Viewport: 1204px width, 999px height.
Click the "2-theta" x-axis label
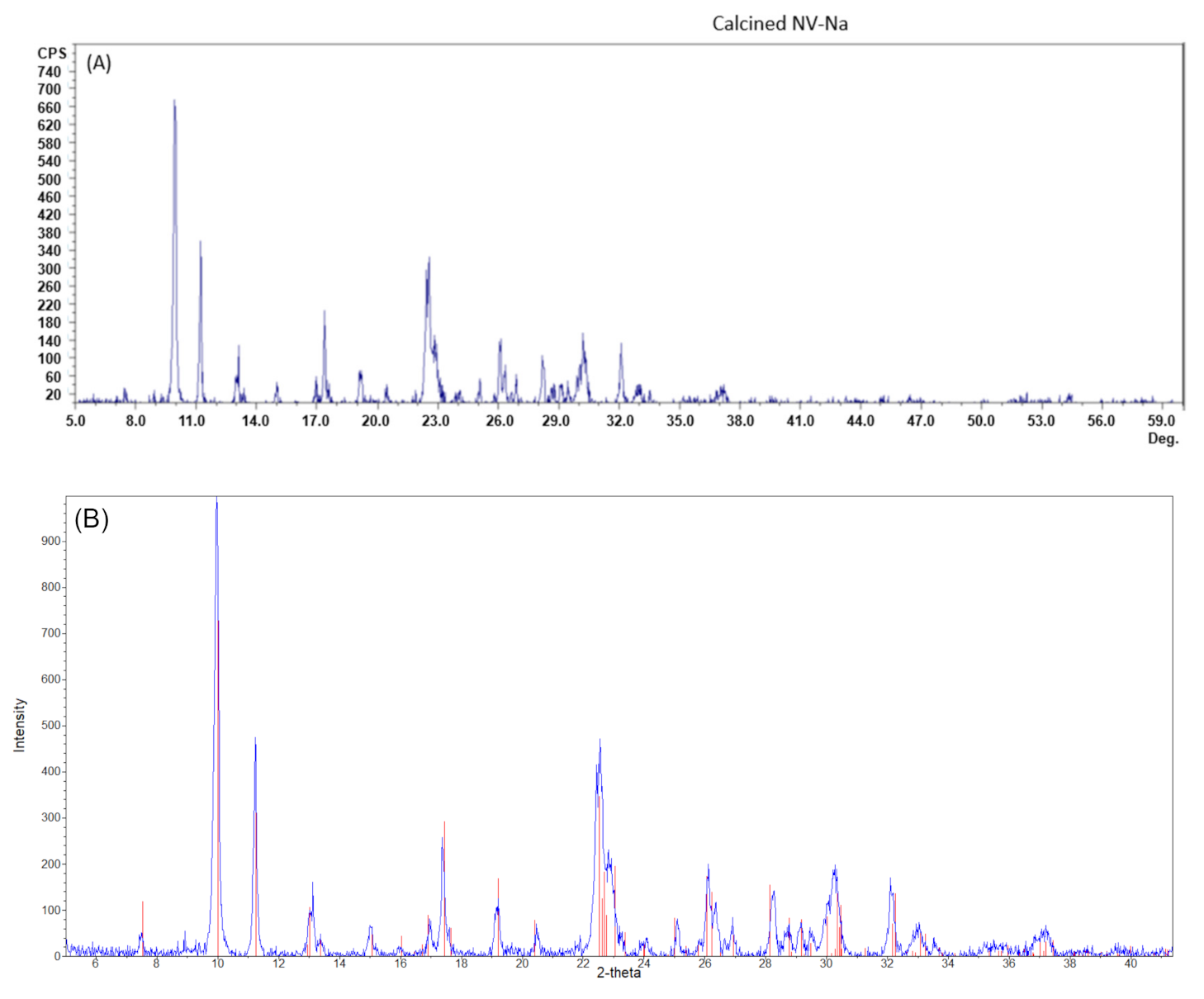point(619,973)
